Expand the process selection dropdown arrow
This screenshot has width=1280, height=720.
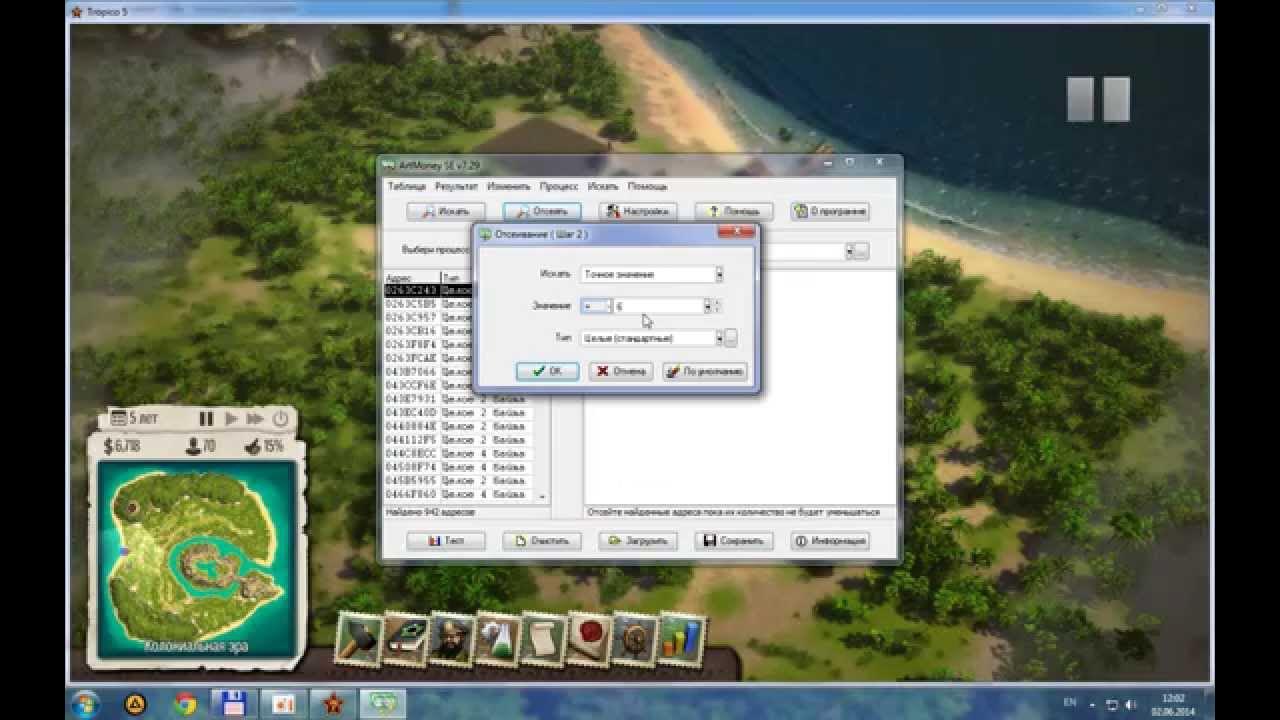[x=850, y=251]
